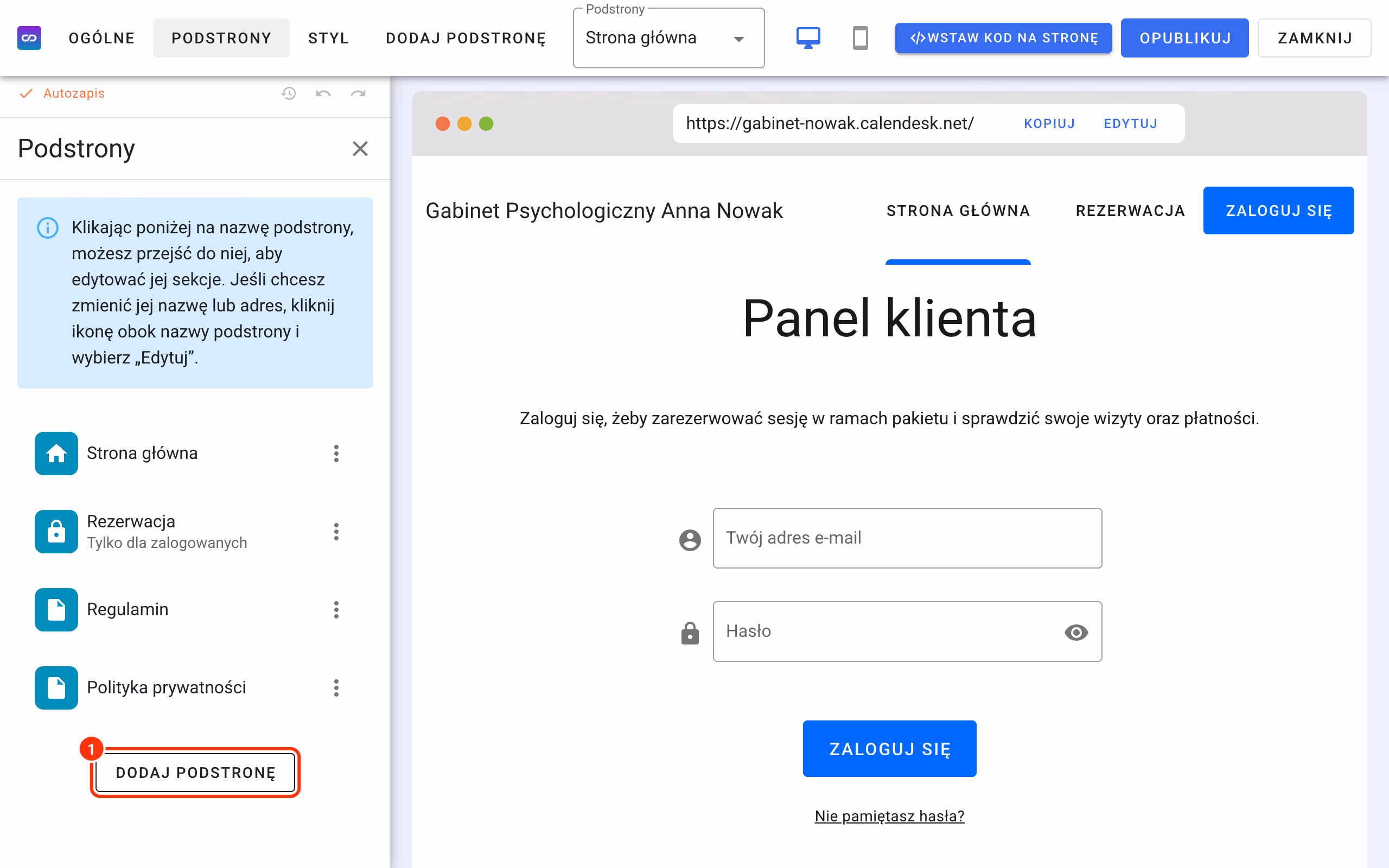Image resolution: width=1389 pixels, height=868 pixels.
Task: Open the options menu for Regulamin
Action: tap(336, 610)
